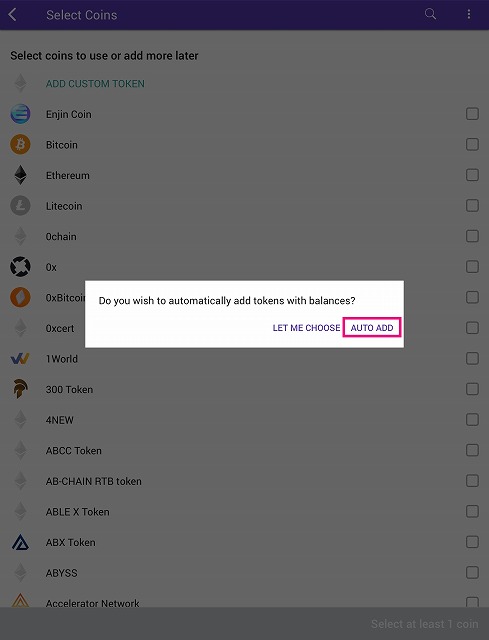Tick the Bitcoin checkbox
The width and height of the screenshot is (489, 640).
472,144
